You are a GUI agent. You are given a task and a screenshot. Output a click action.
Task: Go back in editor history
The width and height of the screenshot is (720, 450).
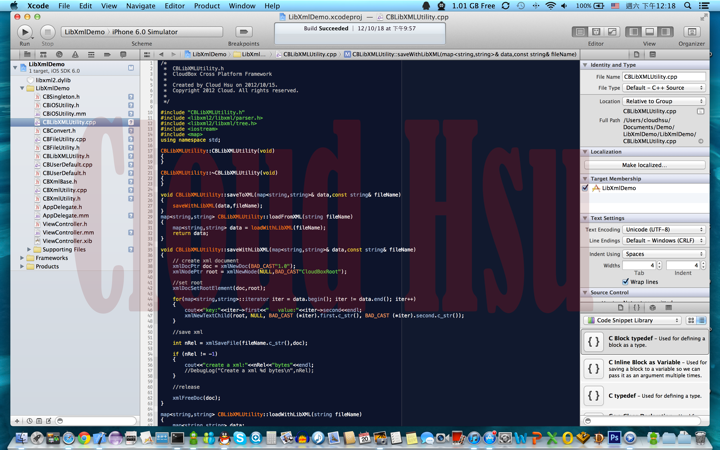[x=161, y=54]
